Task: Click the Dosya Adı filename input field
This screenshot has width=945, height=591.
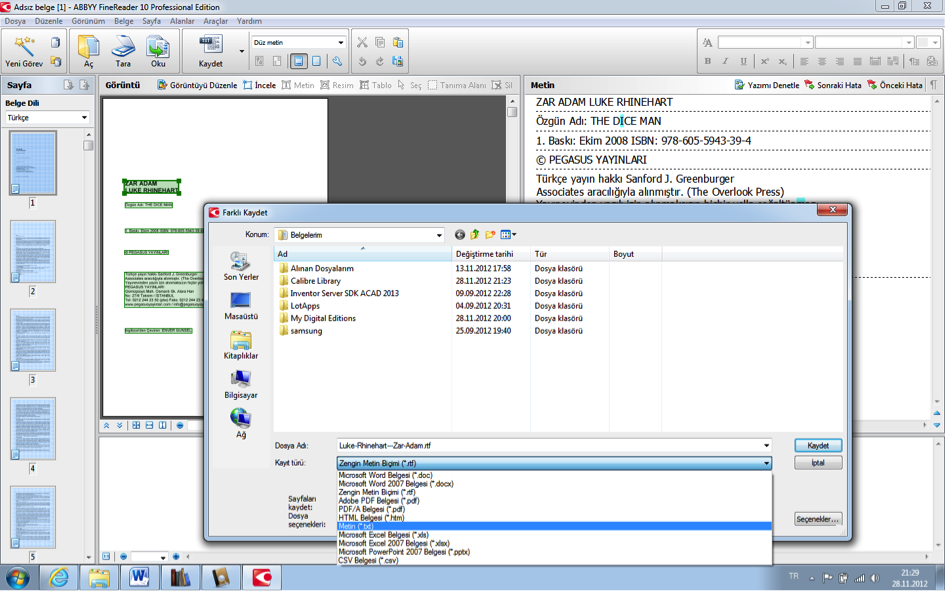Action: click(548, 446)
